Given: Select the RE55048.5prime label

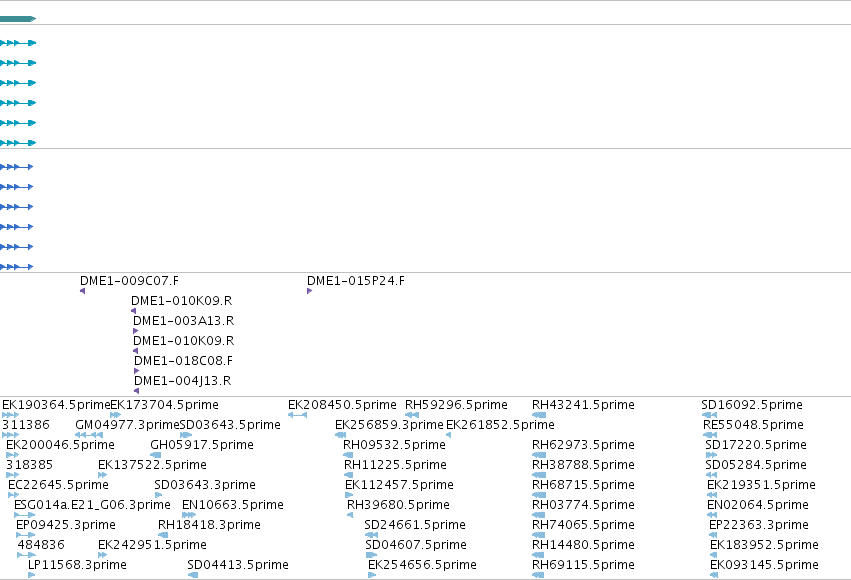Looking at the screenshot, I should 753,425.
